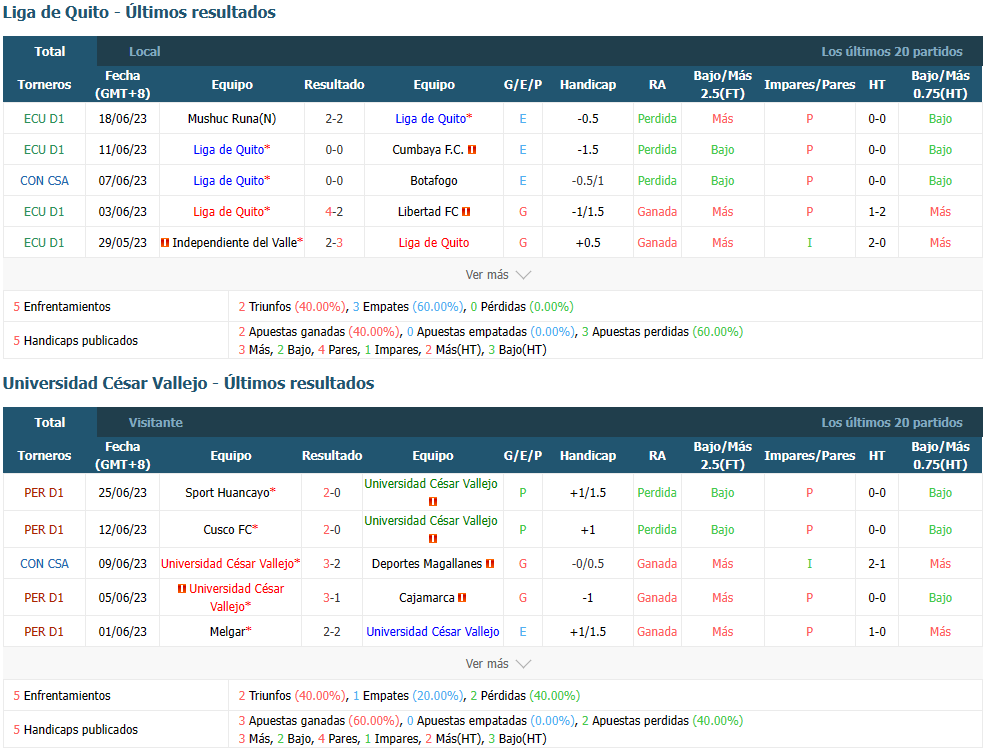Click the 18/06/23 date cell
The image size is (989, 753).
point(122,119)
